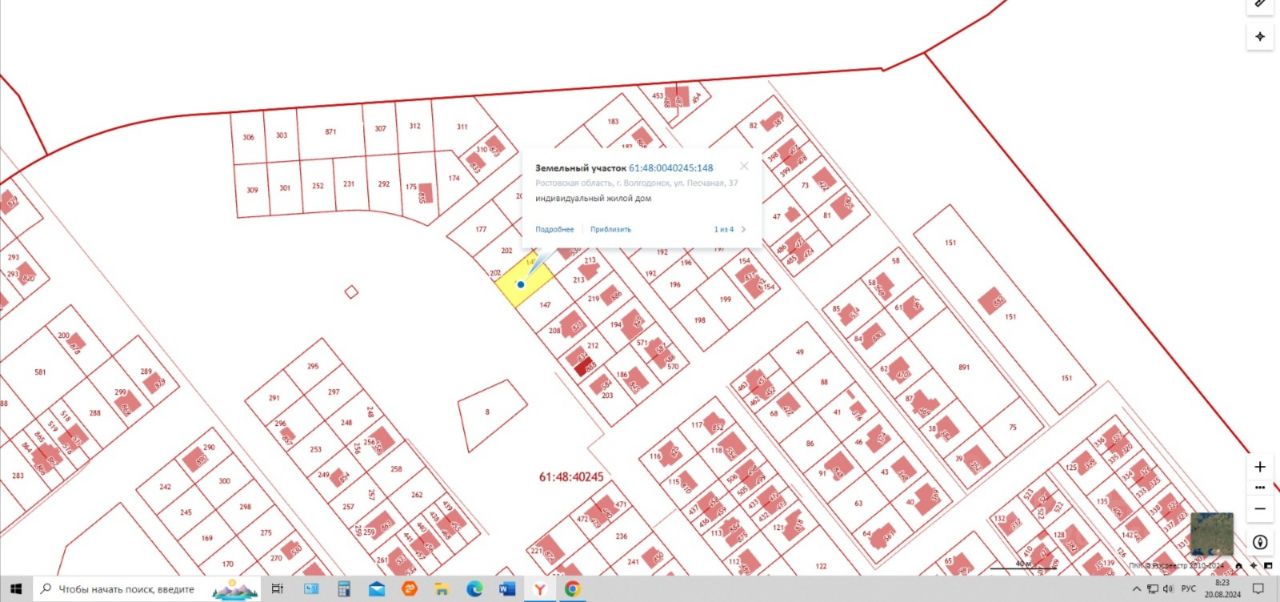Select the parcel labeled 297
1280x602 pixels.
[x=334, y=392]
